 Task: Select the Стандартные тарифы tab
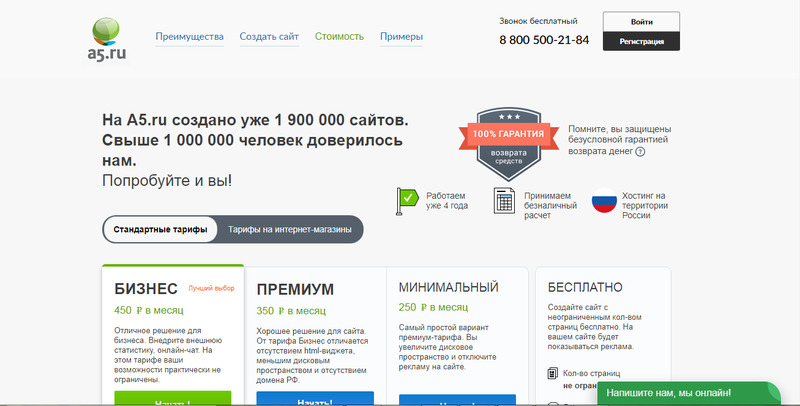[160, 230]
